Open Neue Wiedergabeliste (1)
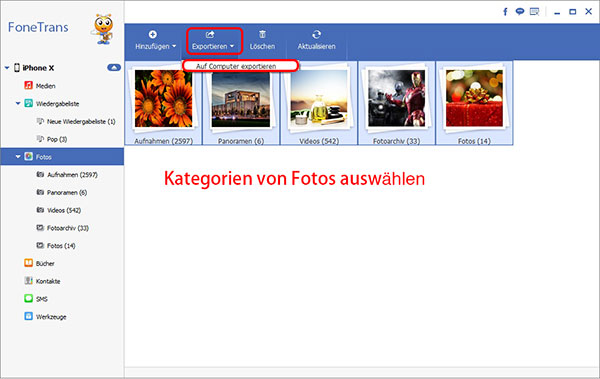 click(x=81, y=121)
